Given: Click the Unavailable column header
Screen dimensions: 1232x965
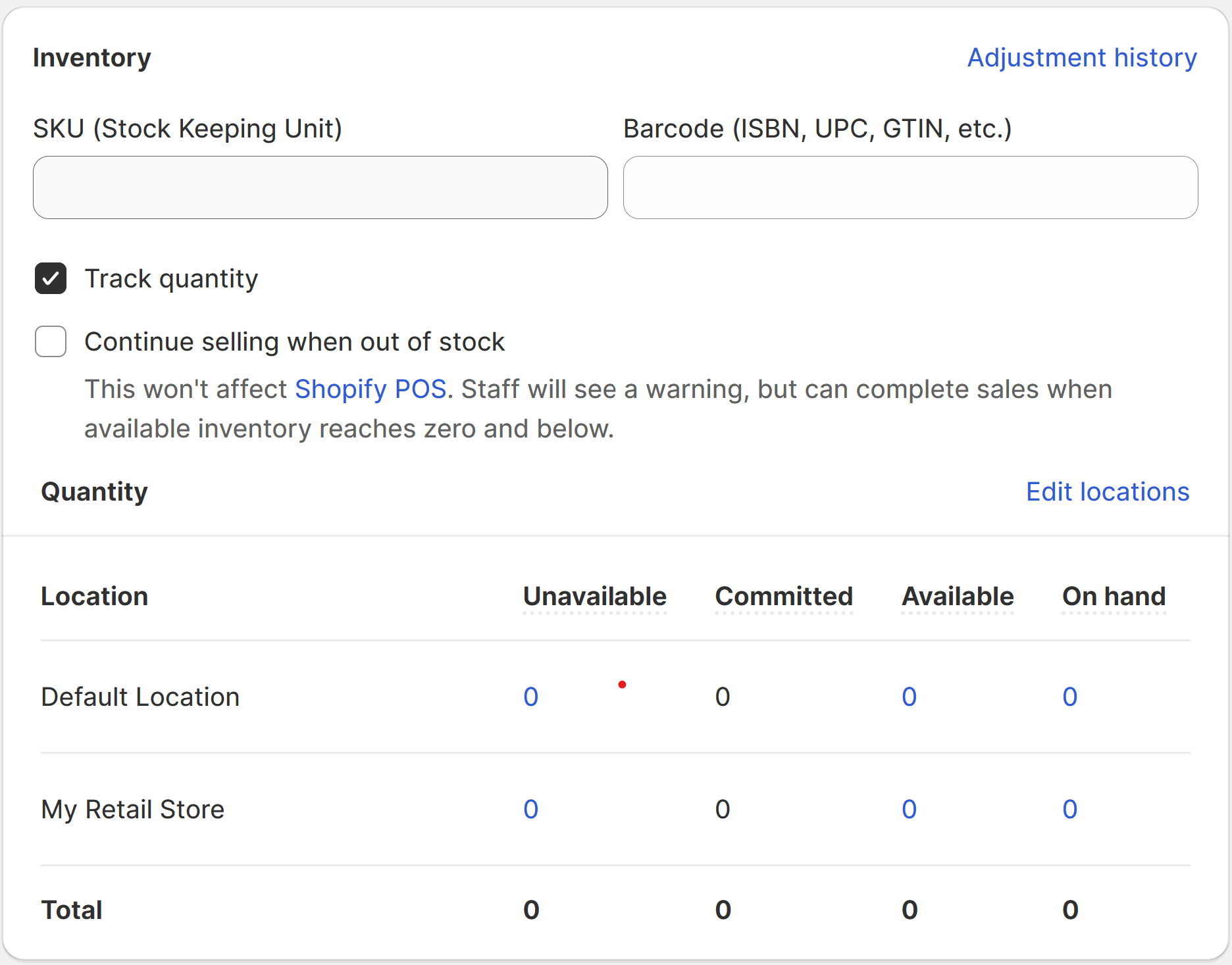Looking at the screenshot, I should coord(594,597).
